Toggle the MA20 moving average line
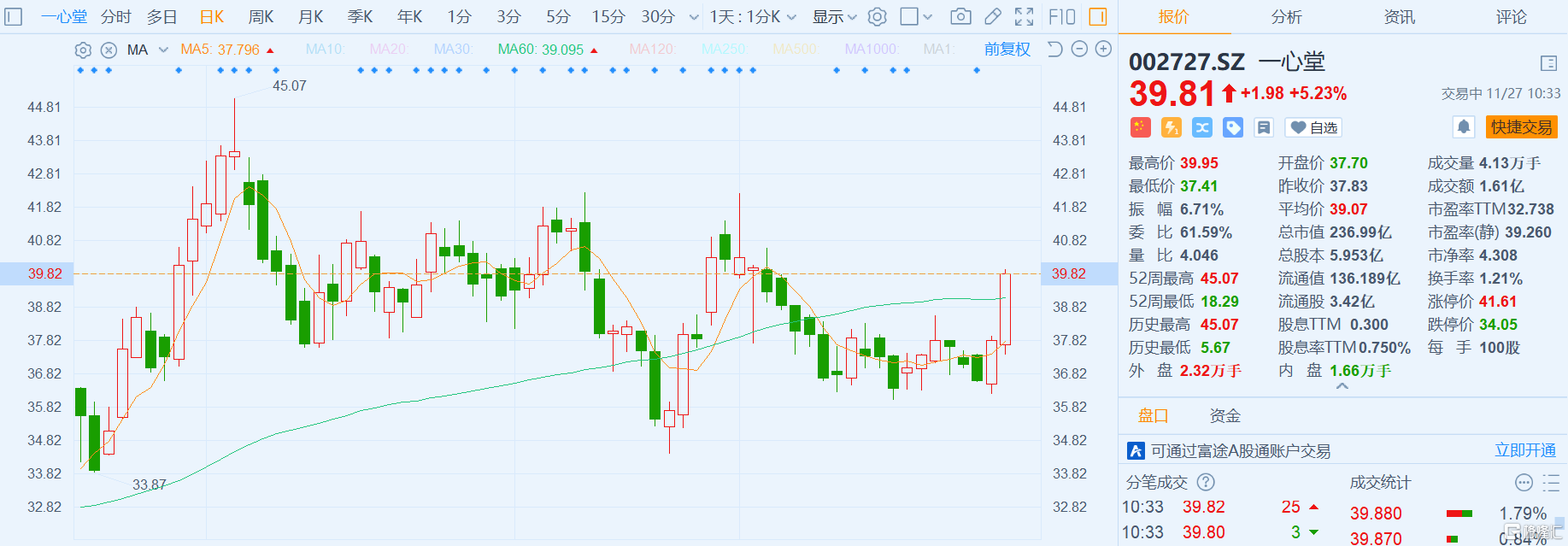Image resolution: width=1568 pixels, height=546 pixels. point(389,50)
